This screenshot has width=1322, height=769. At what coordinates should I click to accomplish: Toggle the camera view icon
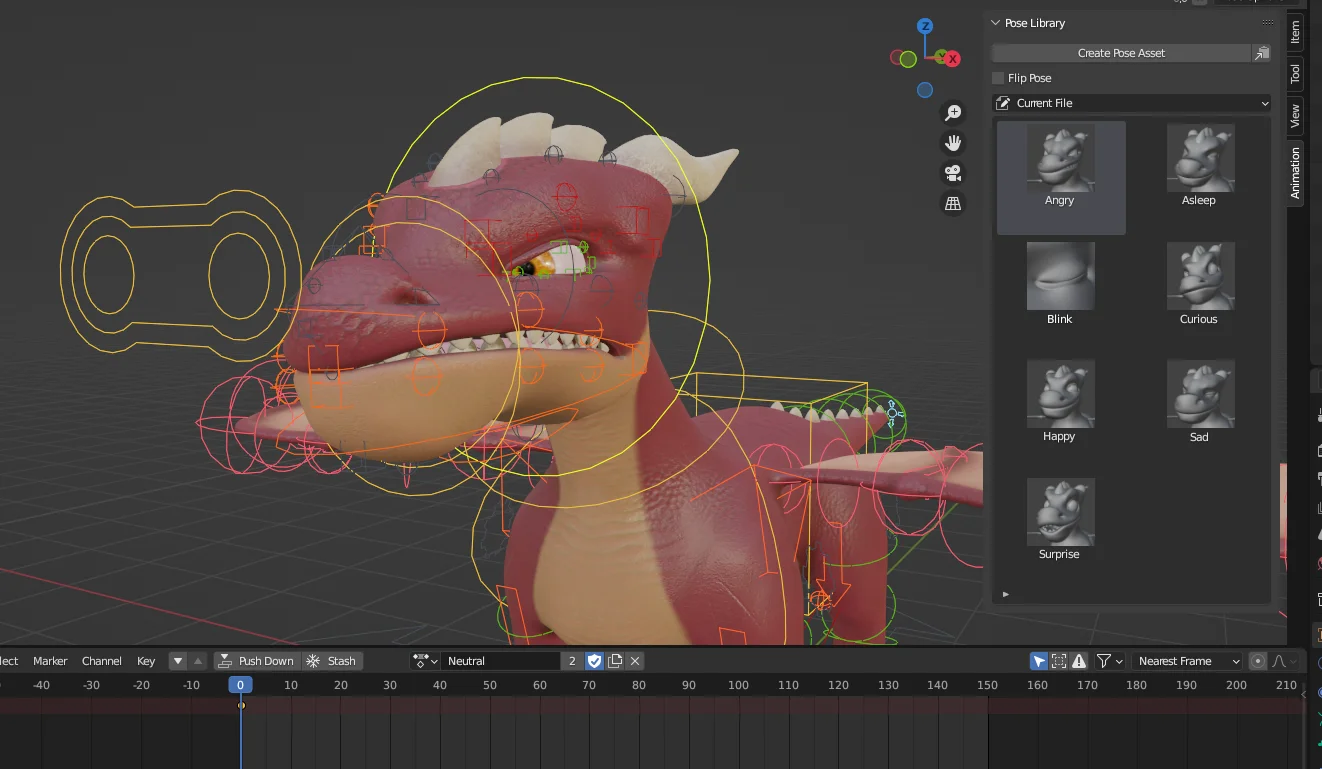pyautogui.click(x=953, y=173)
